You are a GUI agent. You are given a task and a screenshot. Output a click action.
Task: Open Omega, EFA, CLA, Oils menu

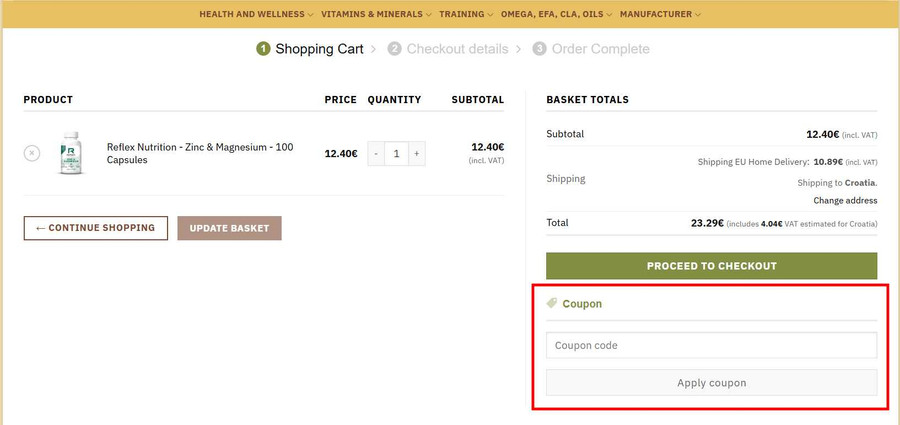coord(555,15)
